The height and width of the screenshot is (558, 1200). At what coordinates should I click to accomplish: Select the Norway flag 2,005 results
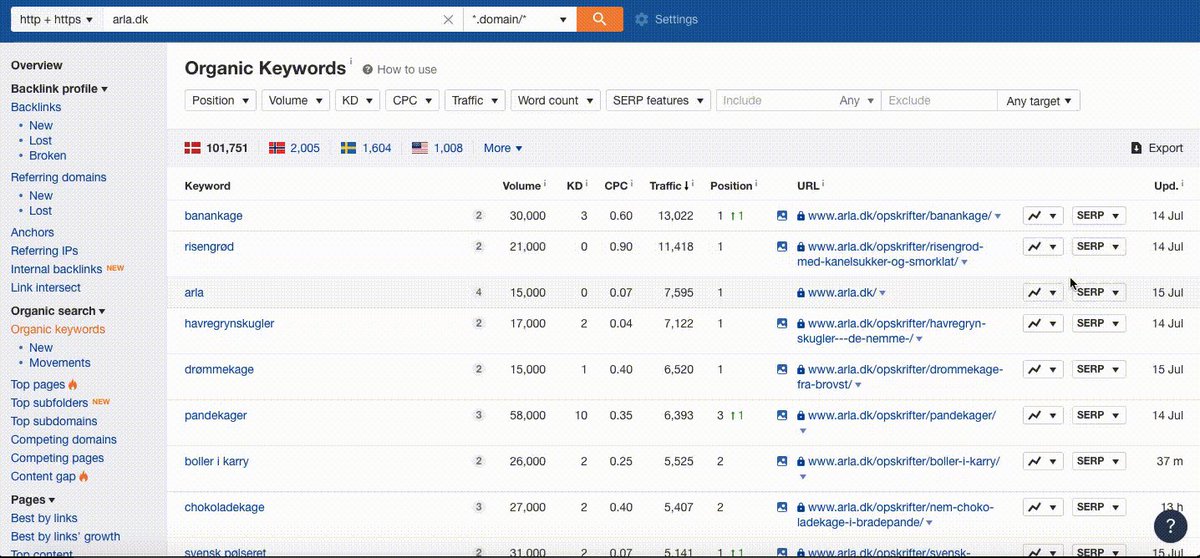[294, 148]
